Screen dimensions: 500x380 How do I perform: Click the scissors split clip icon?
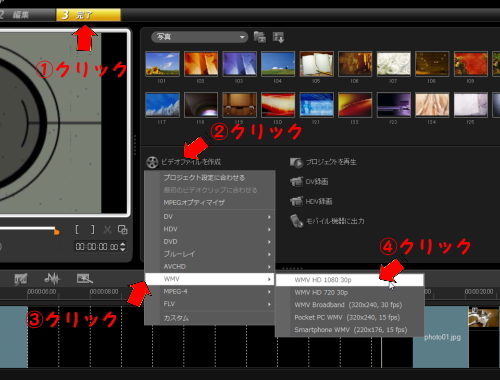(107, 229)
